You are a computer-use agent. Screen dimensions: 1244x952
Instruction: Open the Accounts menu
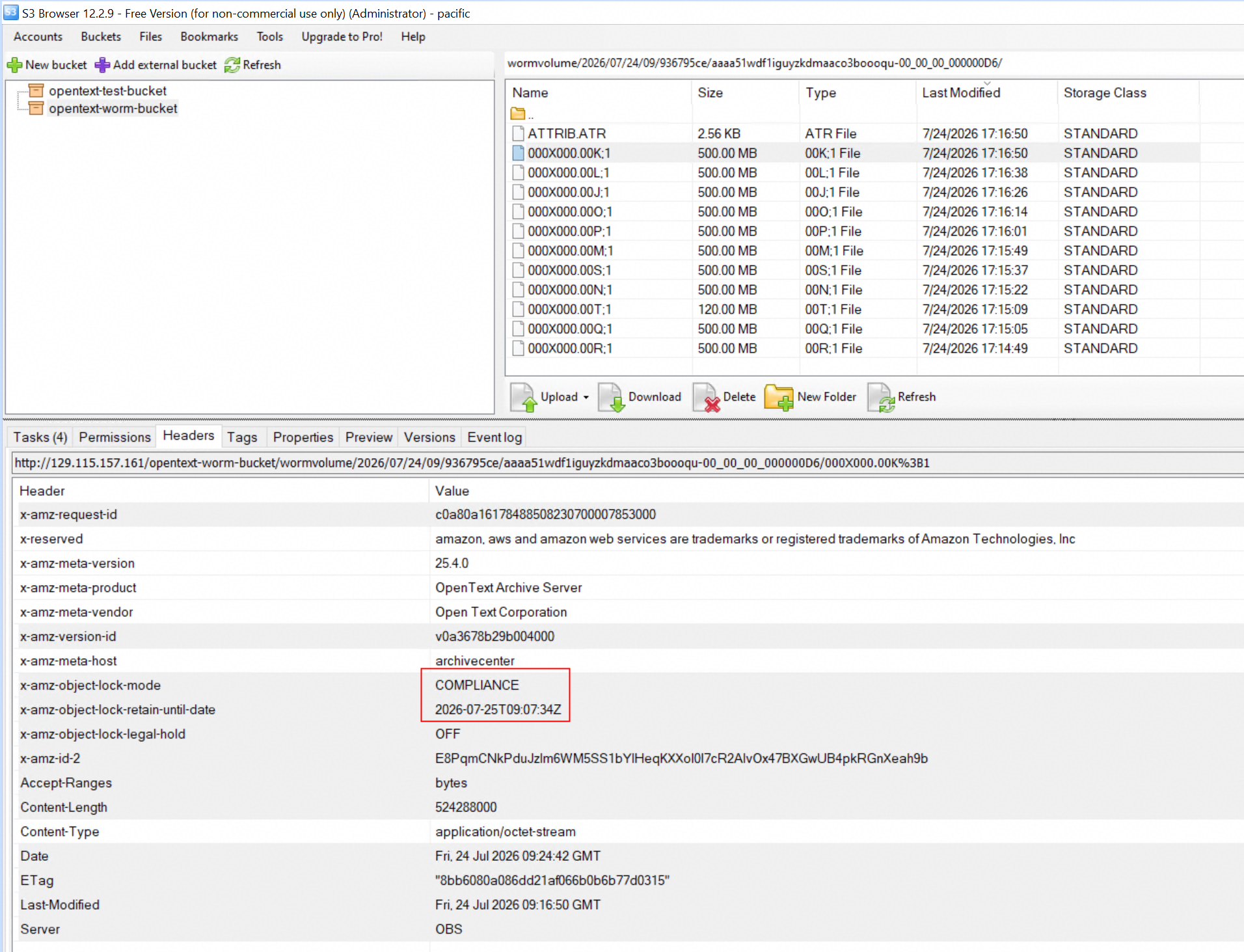(x=38, y=36)
